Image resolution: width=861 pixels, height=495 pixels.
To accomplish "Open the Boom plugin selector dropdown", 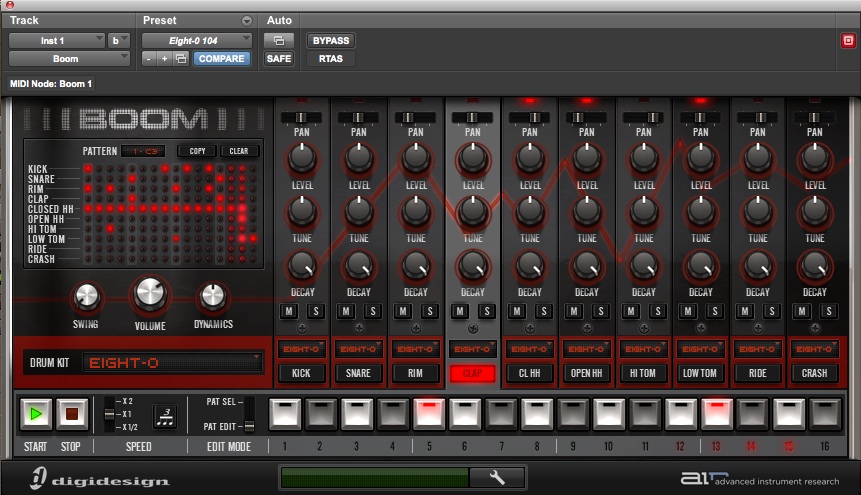I will 69,59.
